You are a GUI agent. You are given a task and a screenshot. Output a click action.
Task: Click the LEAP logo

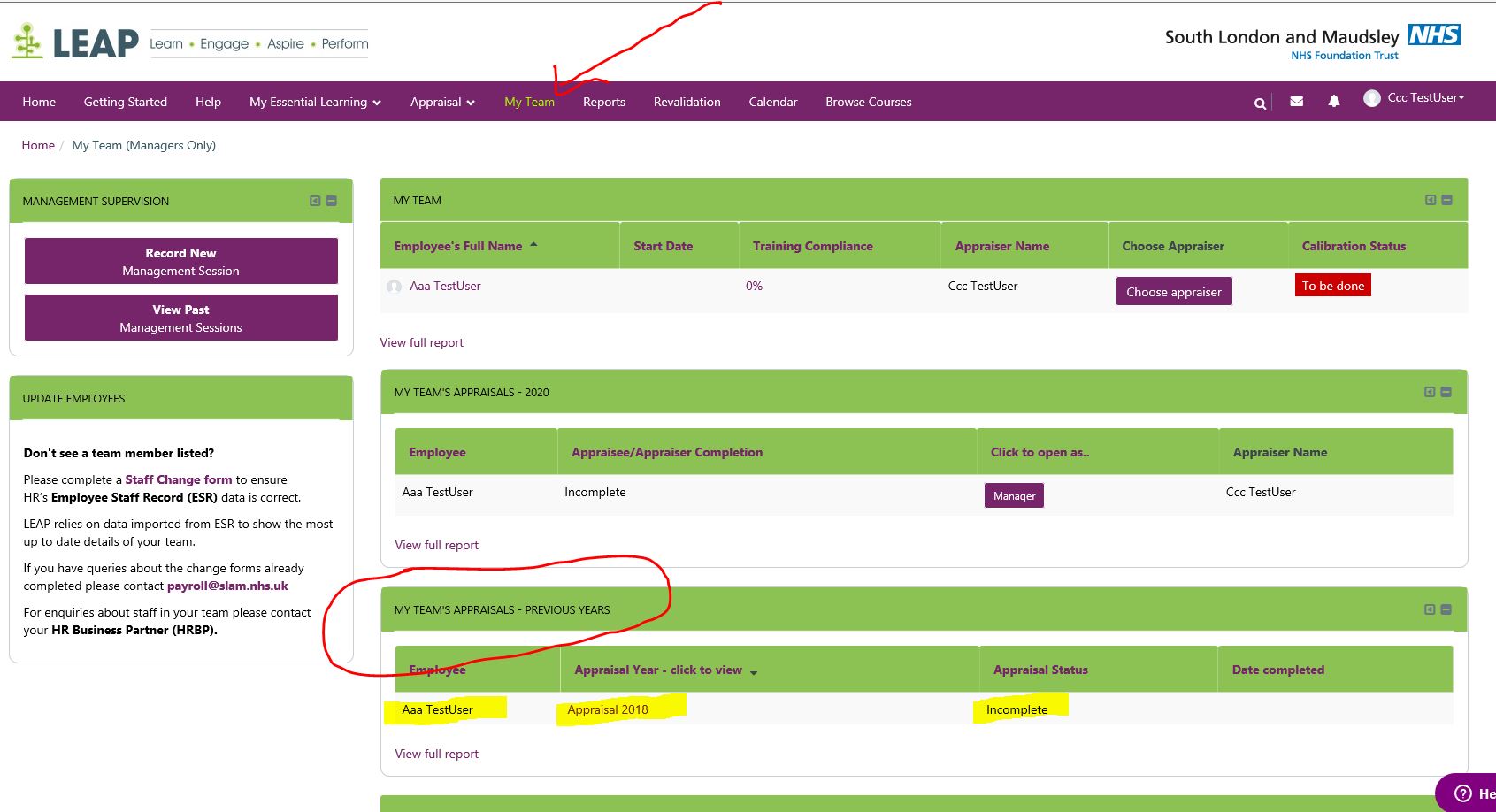coord(76,42)
